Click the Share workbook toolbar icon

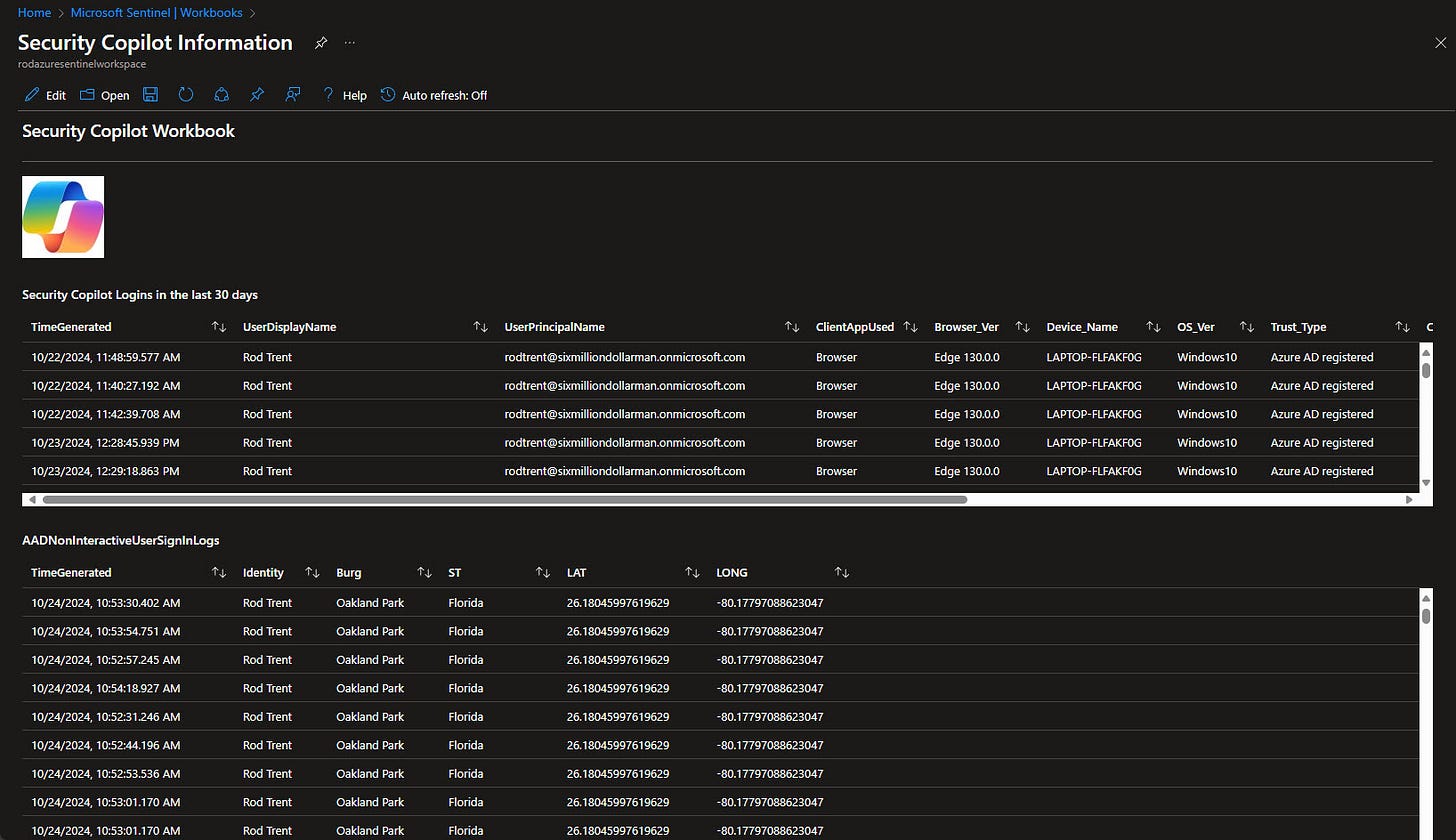point(221,94)
